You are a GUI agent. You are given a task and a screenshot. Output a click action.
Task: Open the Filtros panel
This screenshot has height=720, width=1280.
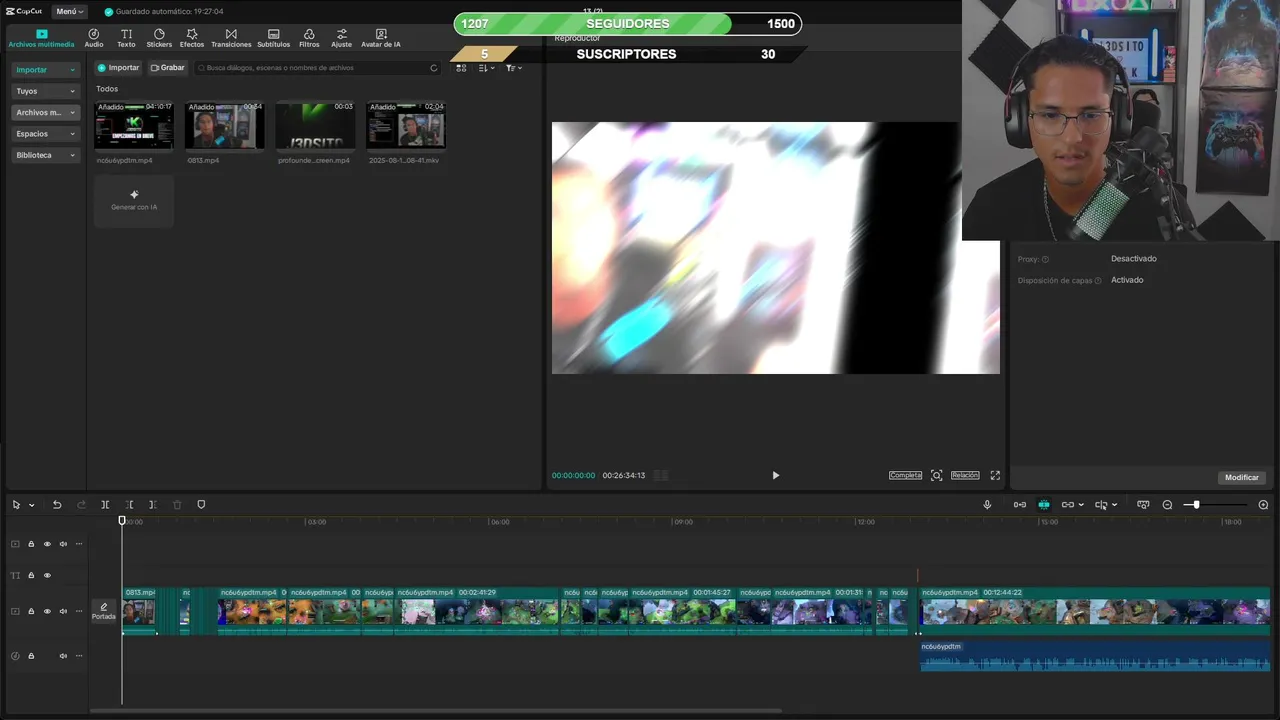point(309,38)
